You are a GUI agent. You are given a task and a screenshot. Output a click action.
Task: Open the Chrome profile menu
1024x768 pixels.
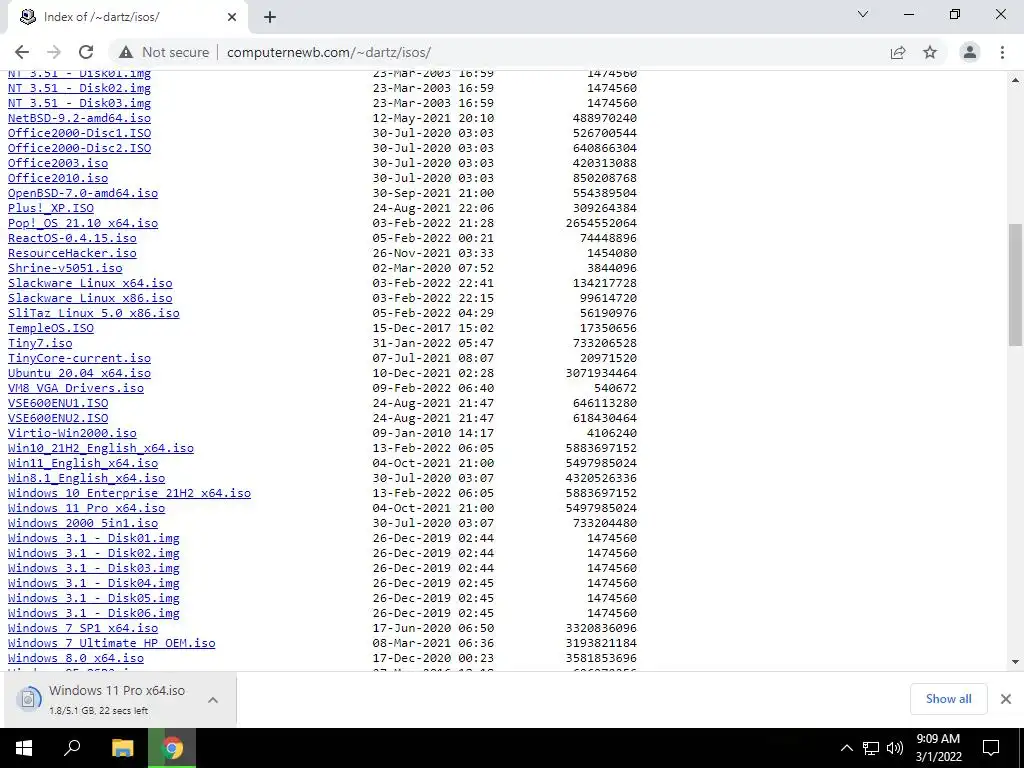970,52
